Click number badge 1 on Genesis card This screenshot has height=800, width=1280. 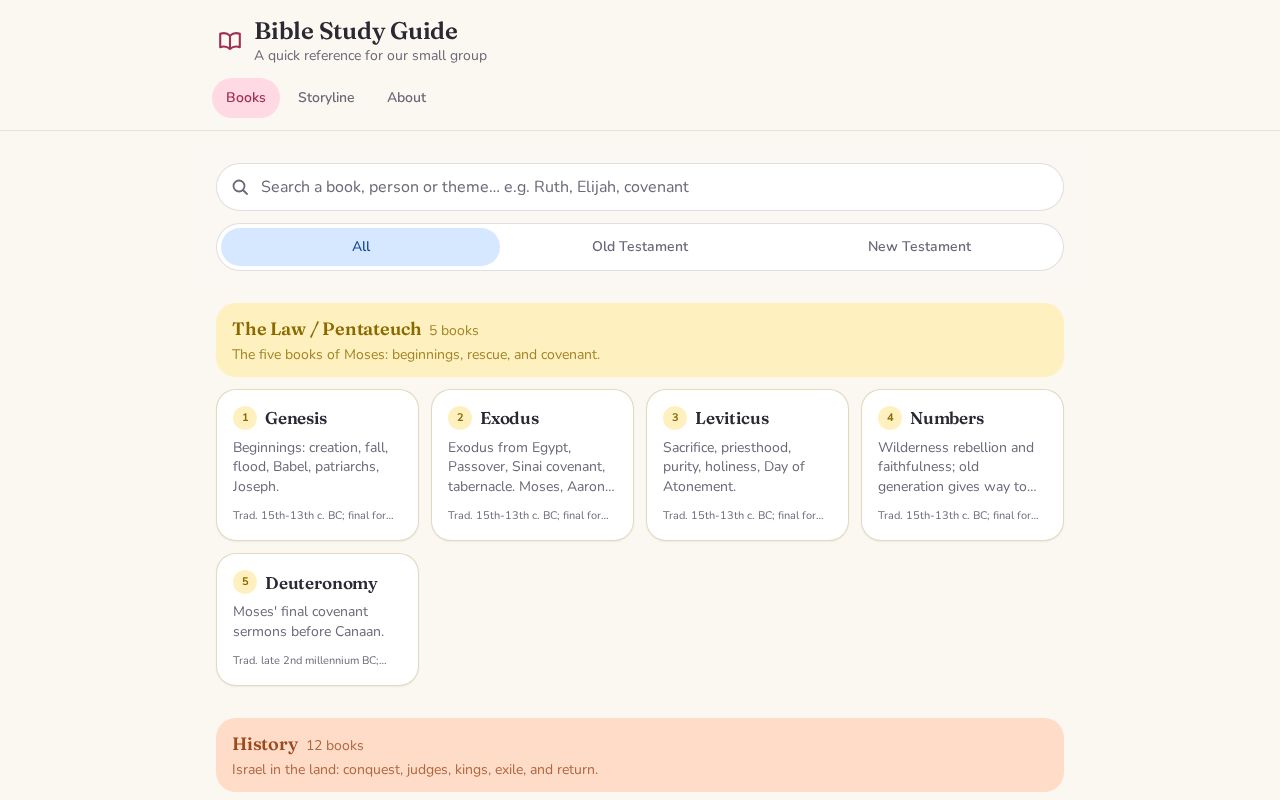coord(245,418)
